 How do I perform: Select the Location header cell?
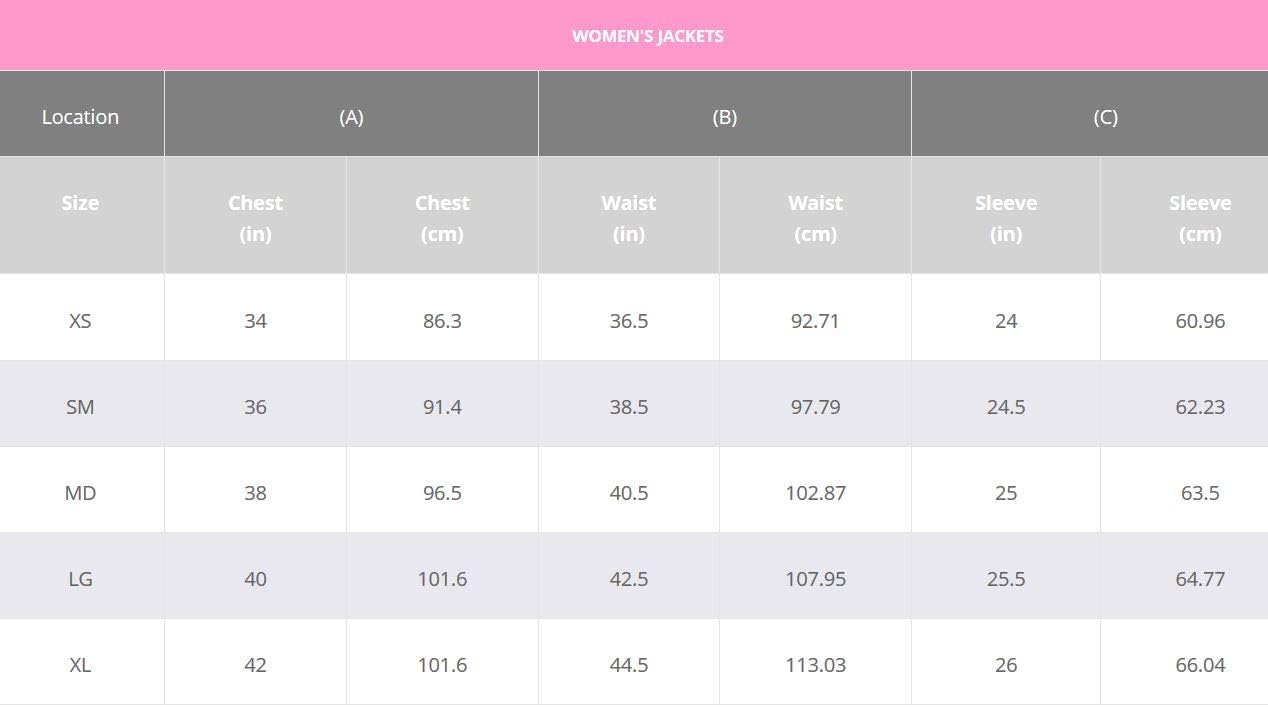click(x=80, y=117)
